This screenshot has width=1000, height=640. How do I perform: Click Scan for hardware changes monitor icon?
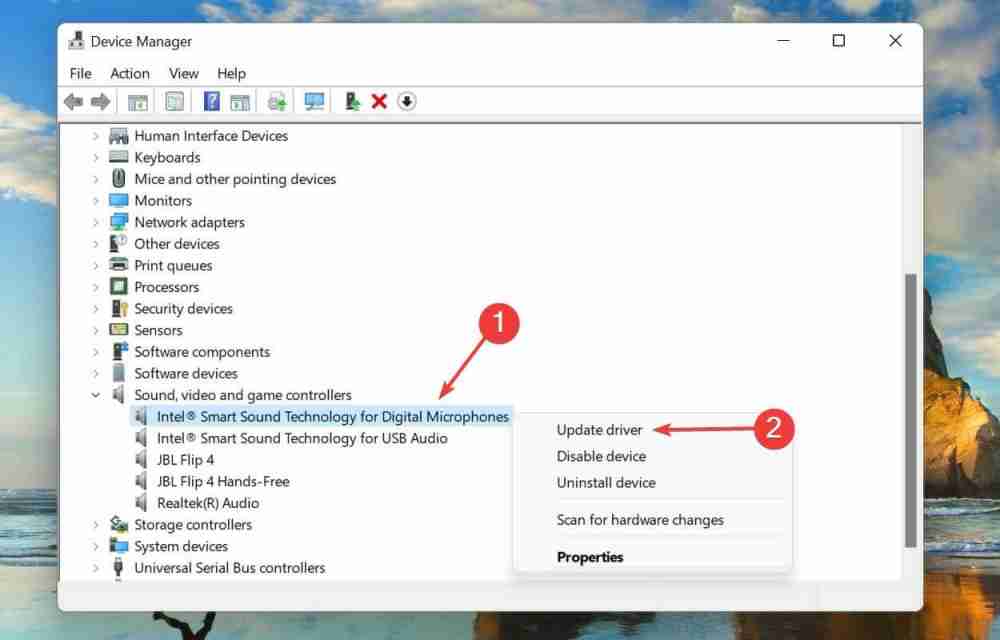pos(314,101)
